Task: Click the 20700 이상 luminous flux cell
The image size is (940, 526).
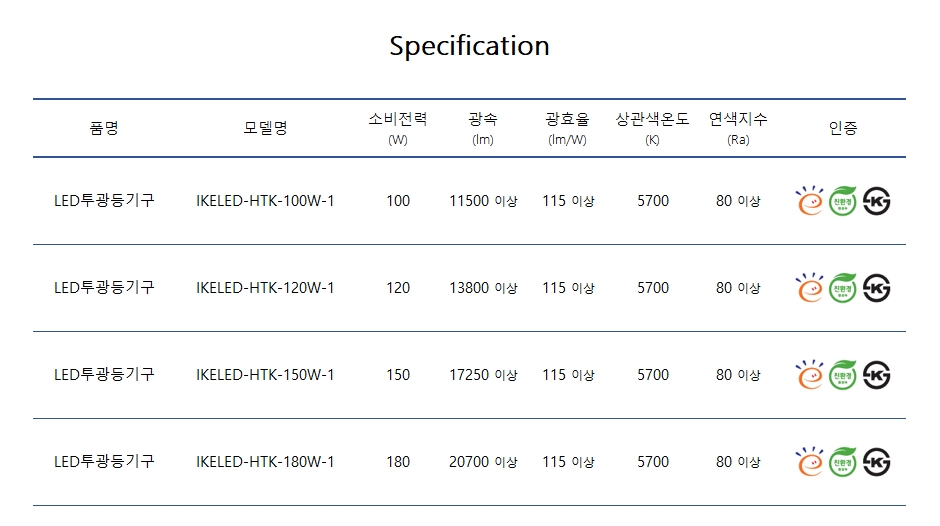Action: coord(483,462)
